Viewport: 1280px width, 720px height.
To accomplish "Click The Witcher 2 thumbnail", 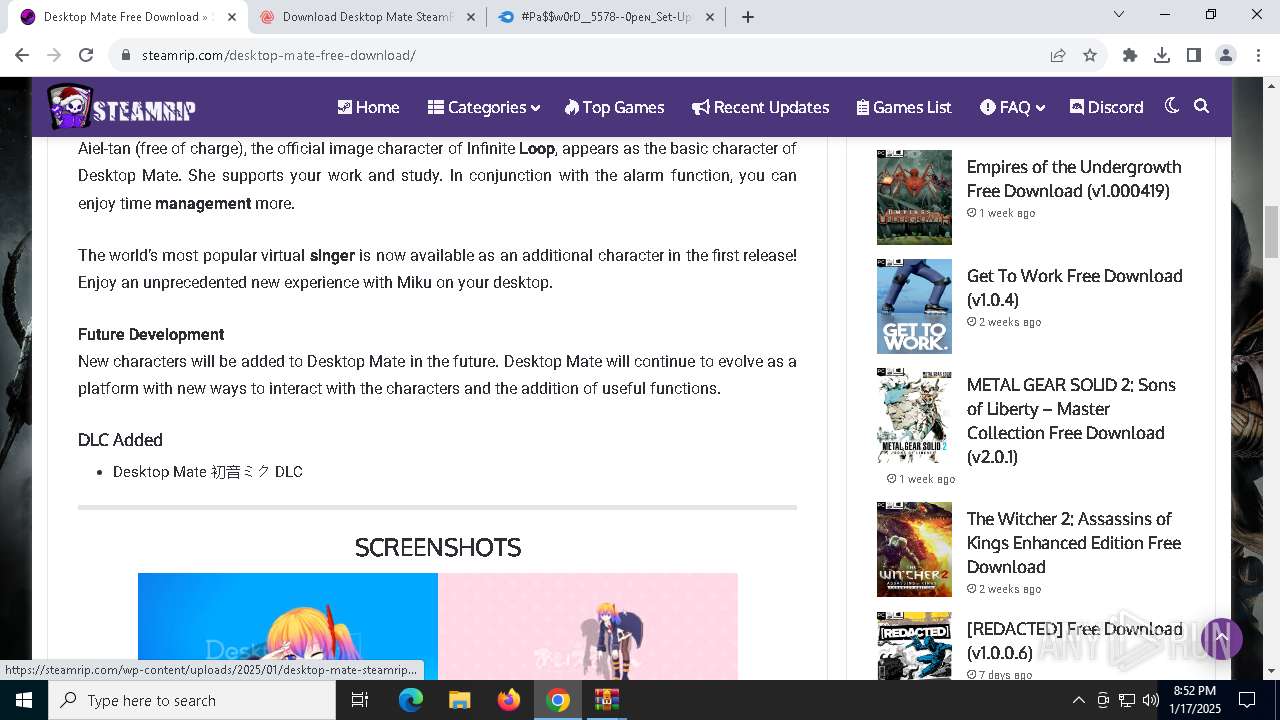I will [914, 549].
